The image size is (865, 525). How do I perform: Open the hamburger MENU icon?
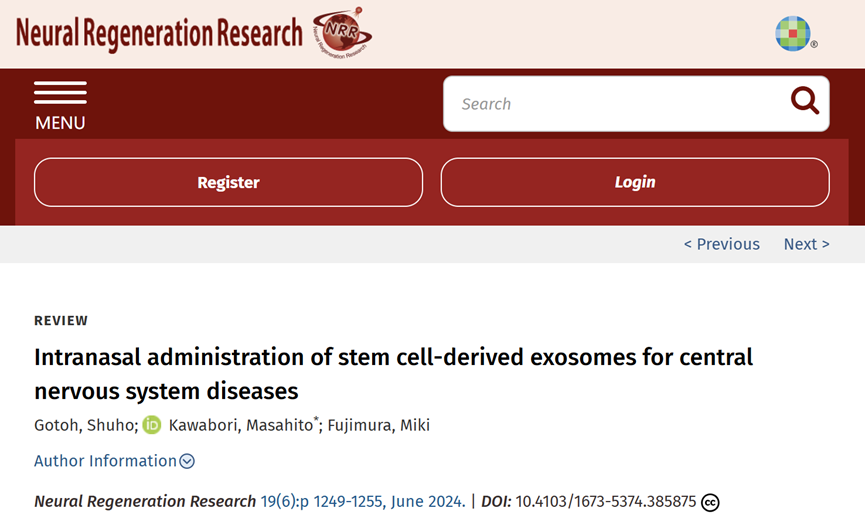[60, 93]
